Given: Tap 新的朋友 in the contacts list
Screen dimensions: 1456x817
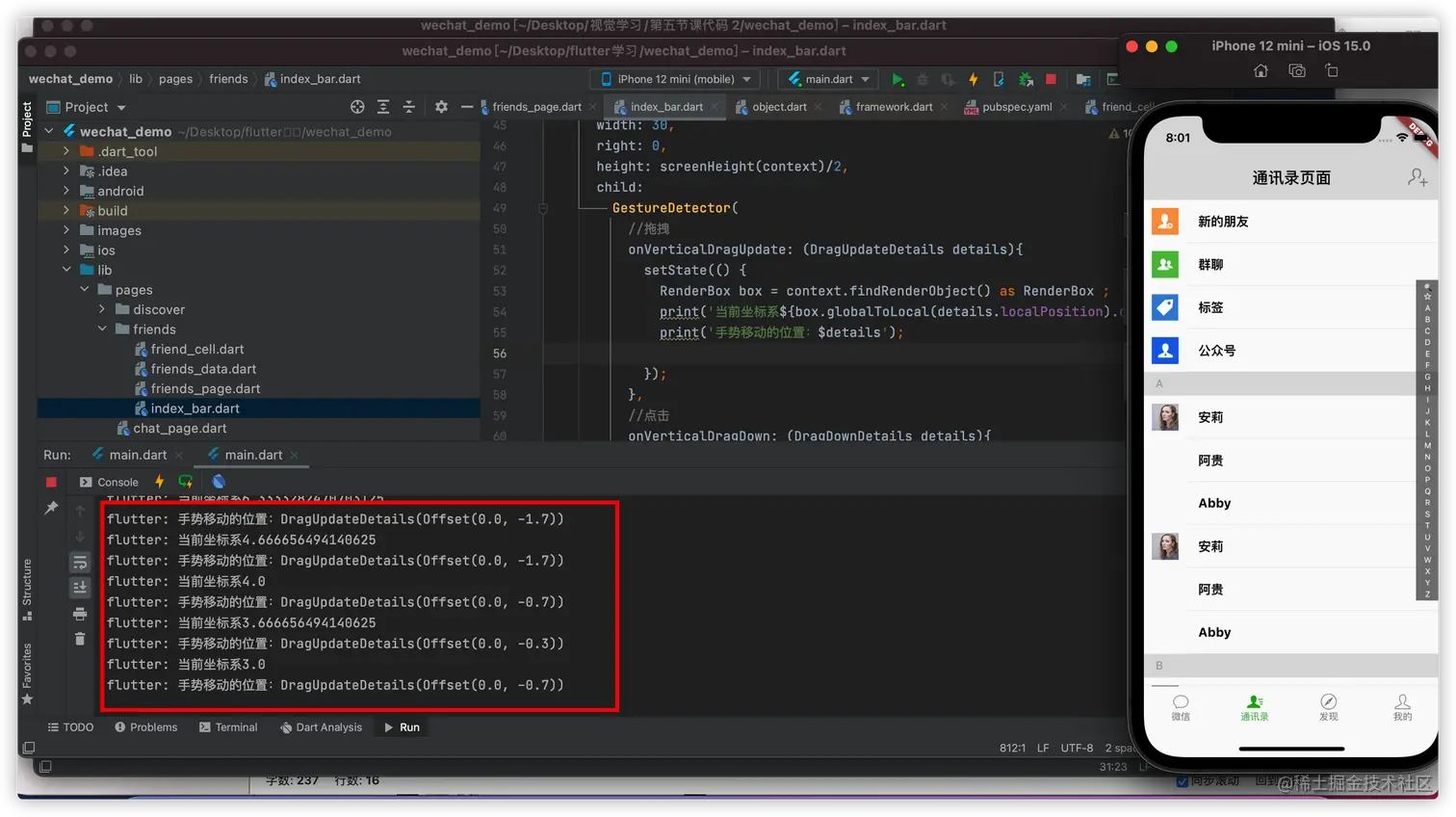Looking at the screenshot, I should pos(1223,222).
